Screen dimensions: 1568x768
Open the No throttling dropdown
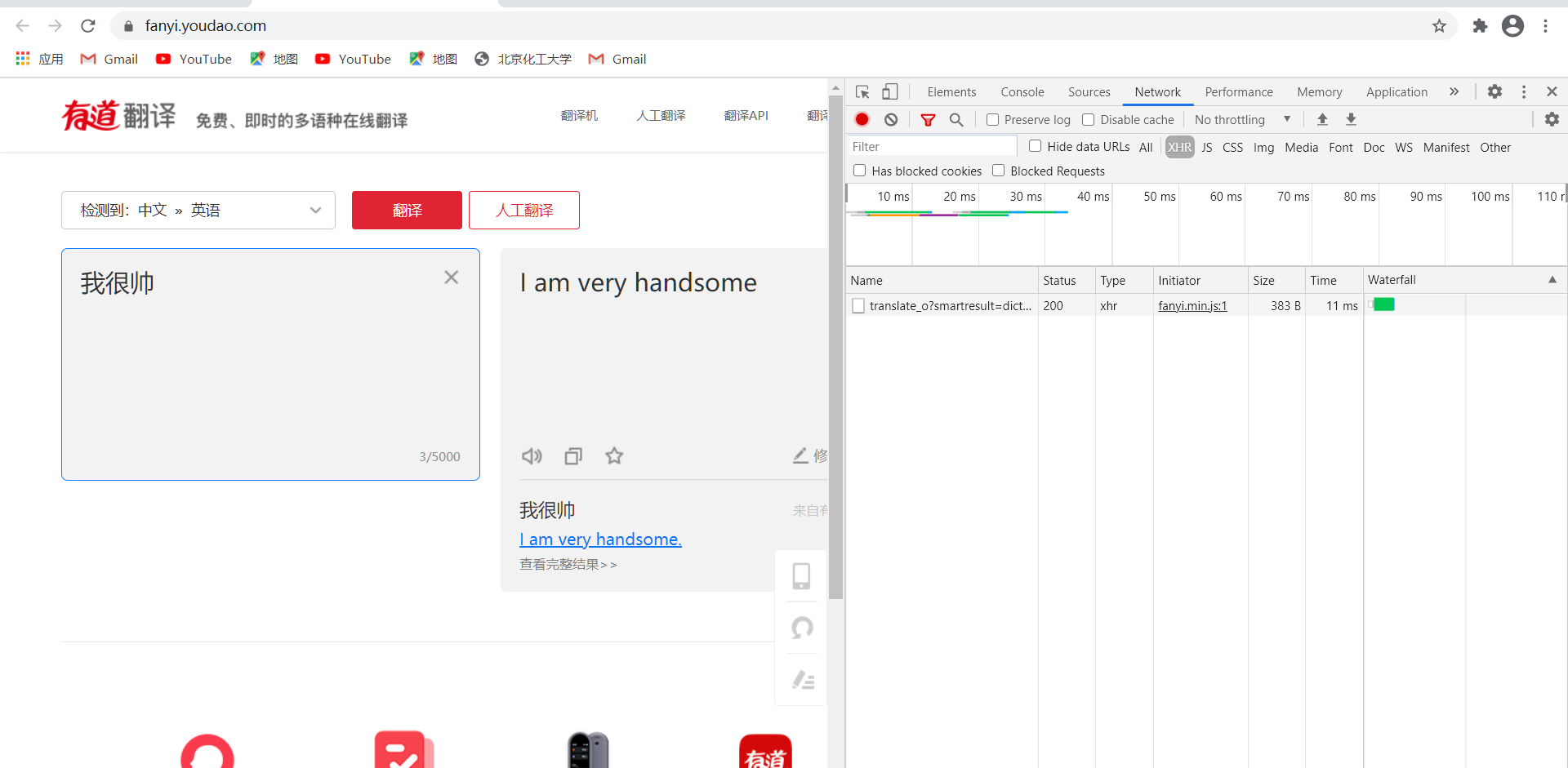click(x=1242, y=119)
